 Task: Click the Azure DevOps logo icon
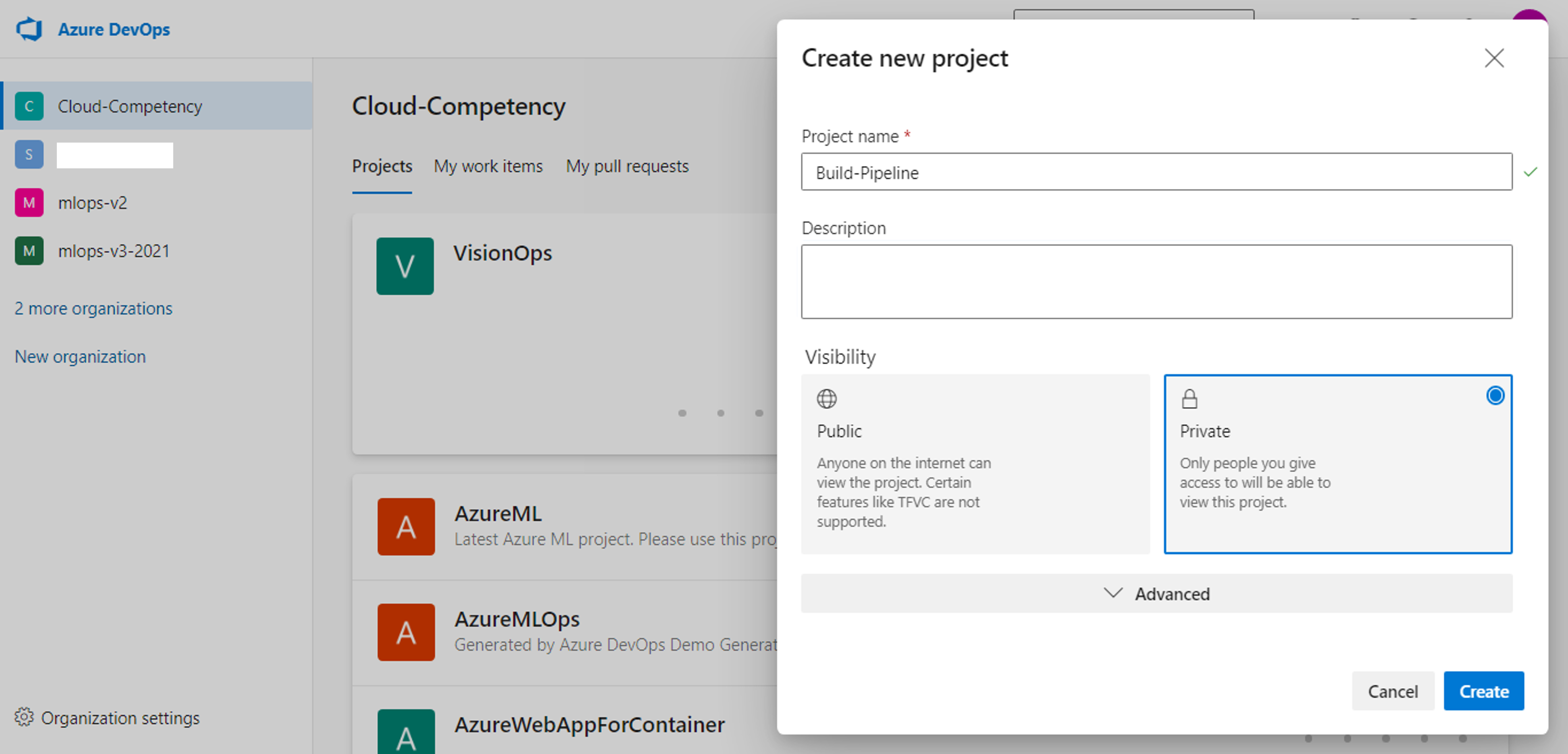pos(29,29)
